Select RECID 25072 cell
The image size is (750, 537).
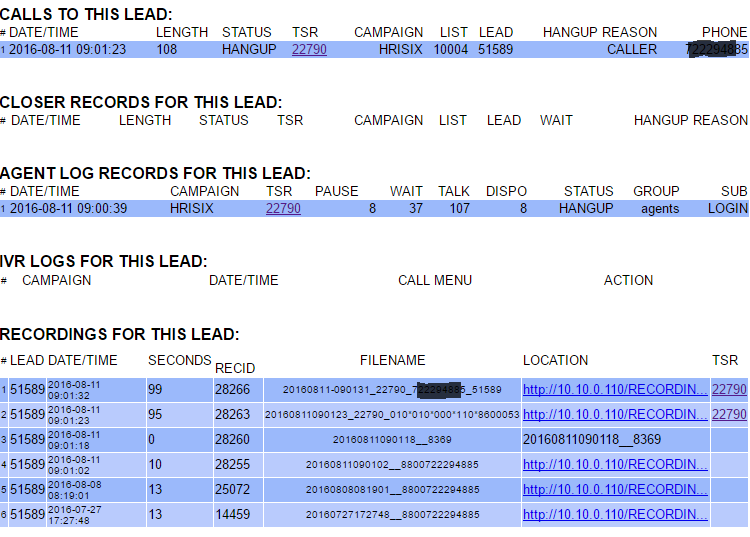pyautogui.click(x=238, y=489)
